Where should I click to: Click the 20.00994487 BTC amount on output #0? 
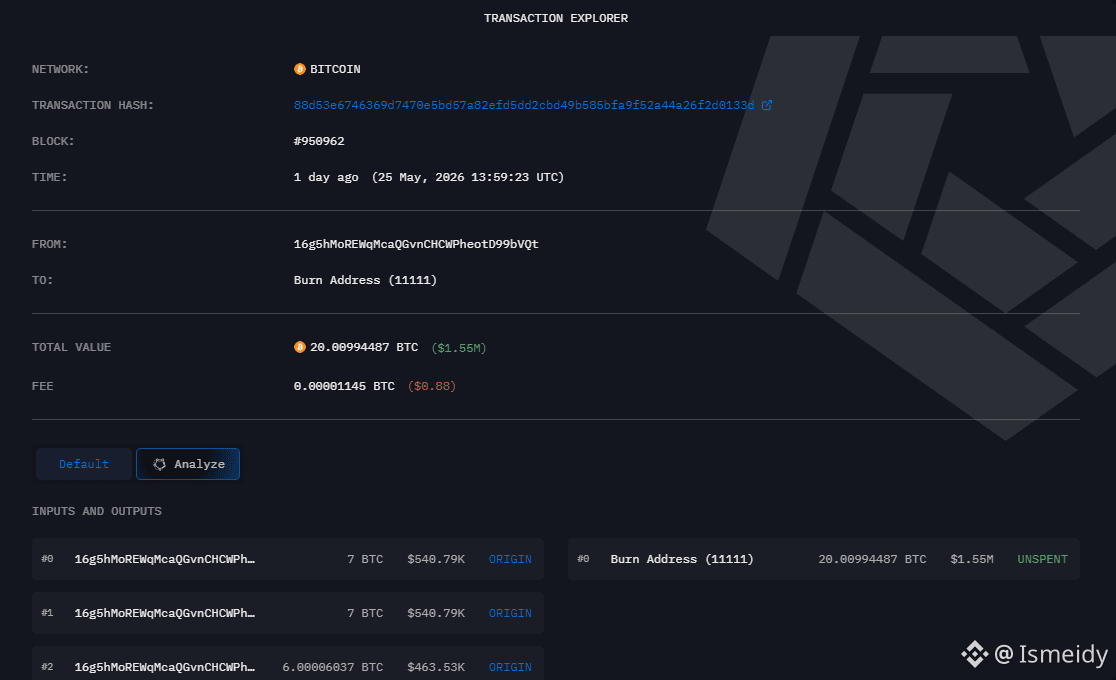click(872, 560)
